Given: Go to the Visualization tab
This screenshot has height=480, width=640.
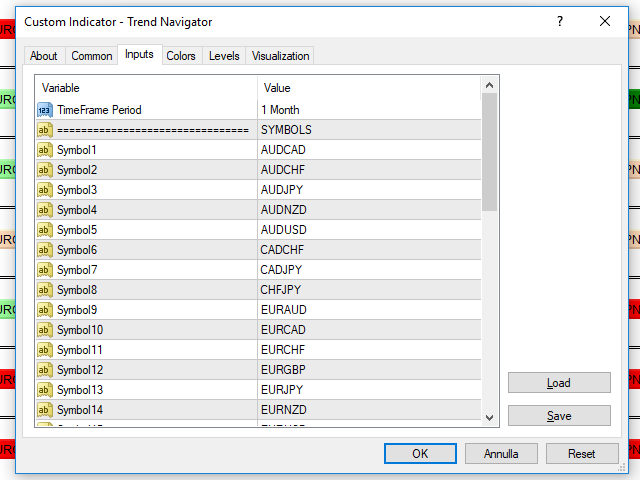Looking at the screenshot, I should [281, 56].
